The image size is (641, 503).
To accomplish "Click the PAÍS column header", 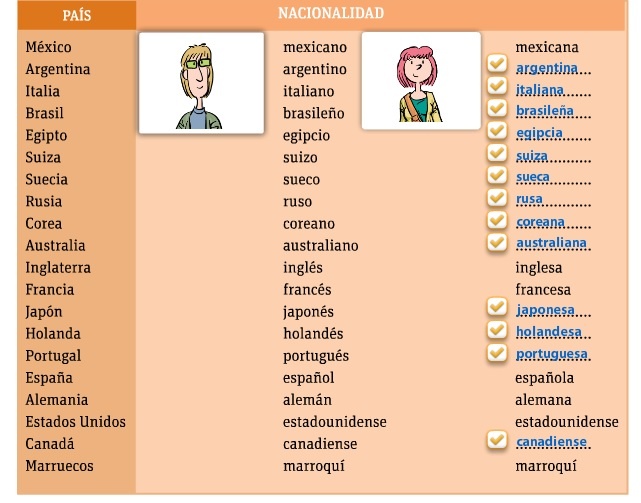I will pos(77,16).
